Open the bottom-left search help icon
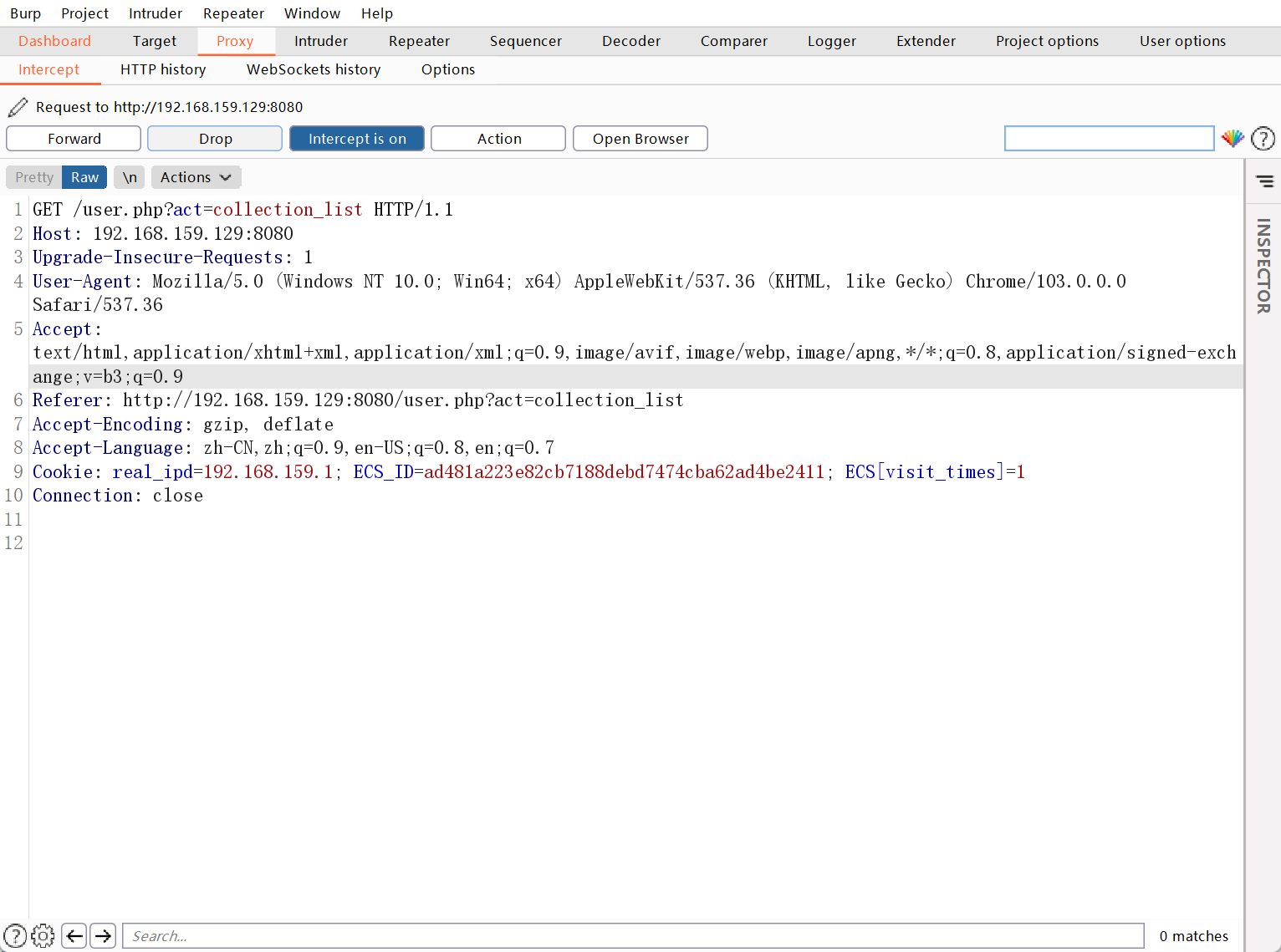The height and width of the screenshot is (952, 1281). click(15, 936)
